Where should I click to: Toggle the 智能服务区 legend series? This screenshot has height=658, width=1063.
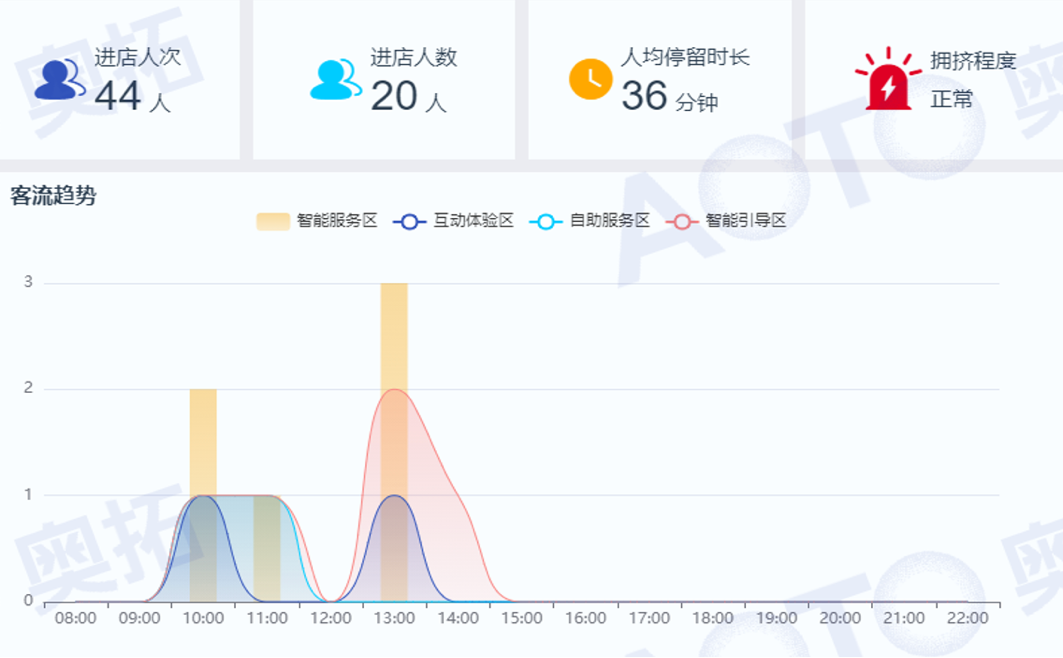pos(317,221)
